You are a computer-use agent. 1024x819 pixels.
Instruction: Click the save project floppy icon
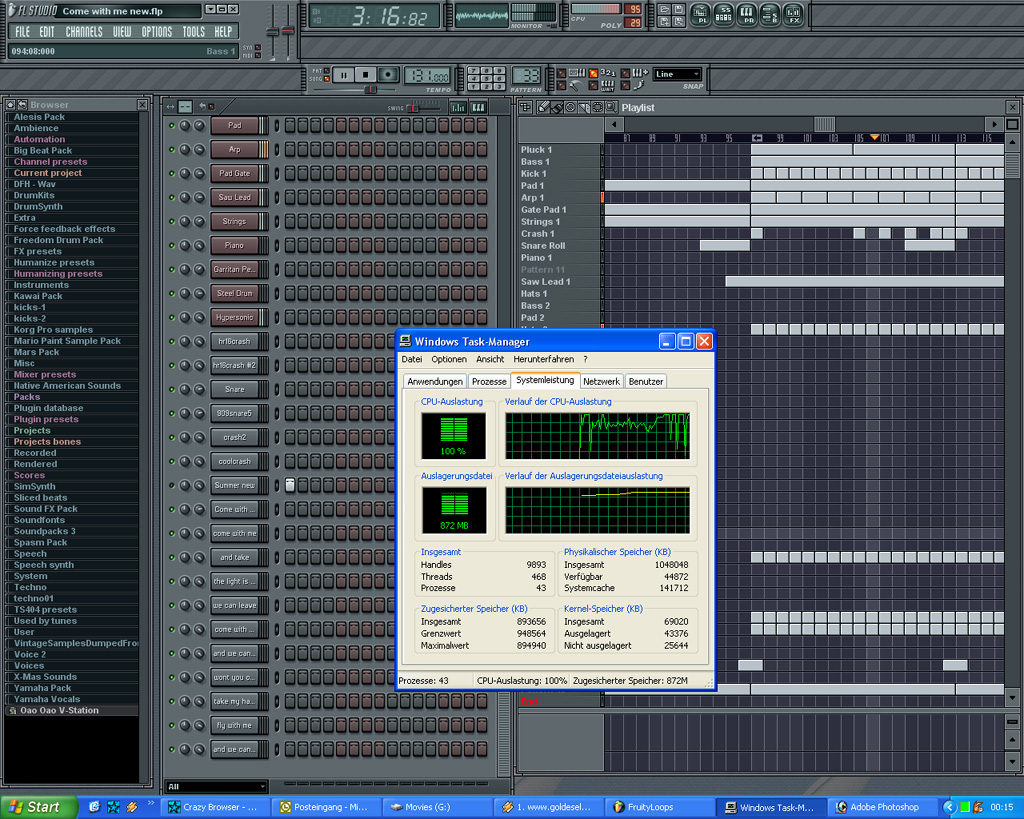[x=679, y=9]
